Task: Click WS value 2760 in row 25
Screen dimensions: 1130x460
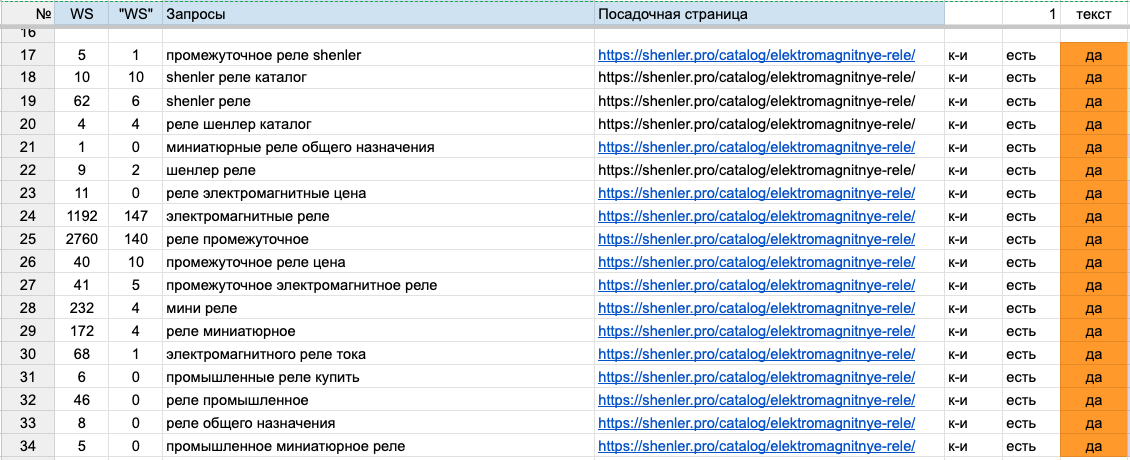Action: pyautogui.click(x=81, y=239)
